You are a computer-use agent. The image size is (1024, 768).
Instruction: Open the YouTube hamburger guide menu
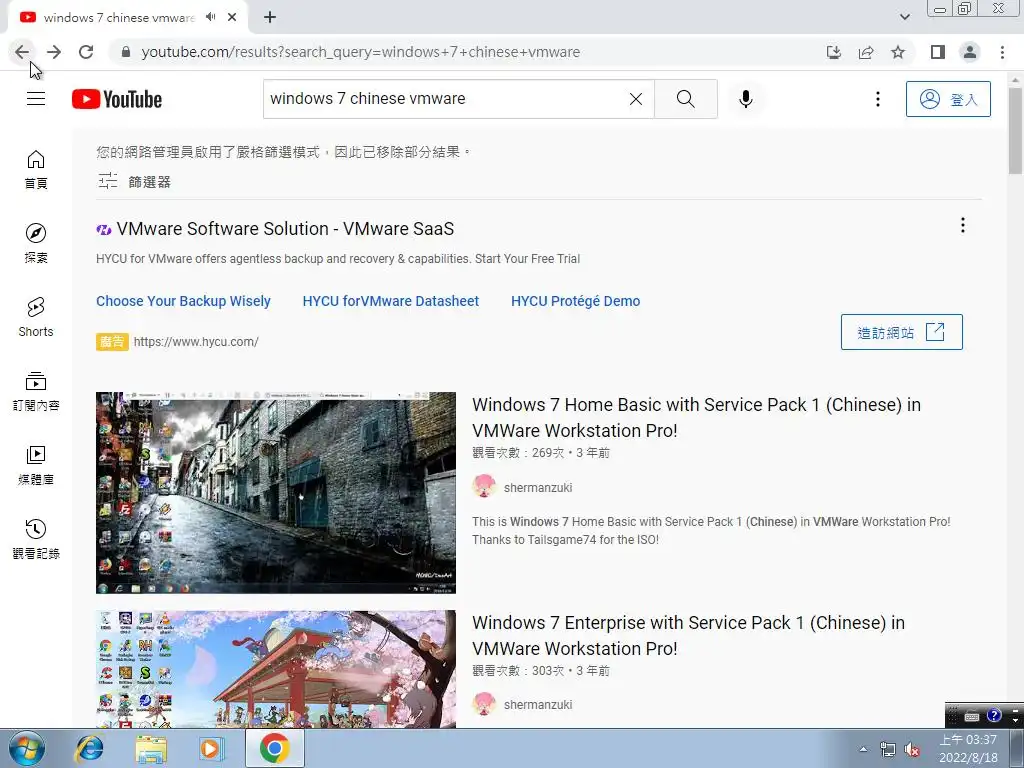pos(36,99)
